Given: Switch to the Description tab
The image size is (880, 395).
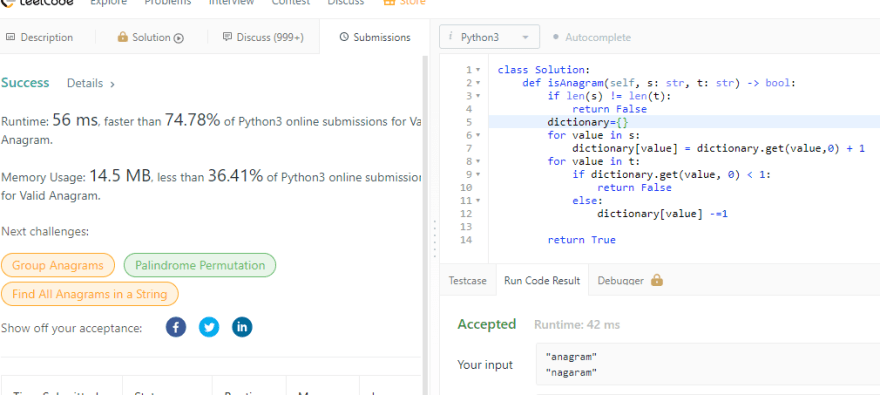Looking at the screenshot, I should pos(39,37).
